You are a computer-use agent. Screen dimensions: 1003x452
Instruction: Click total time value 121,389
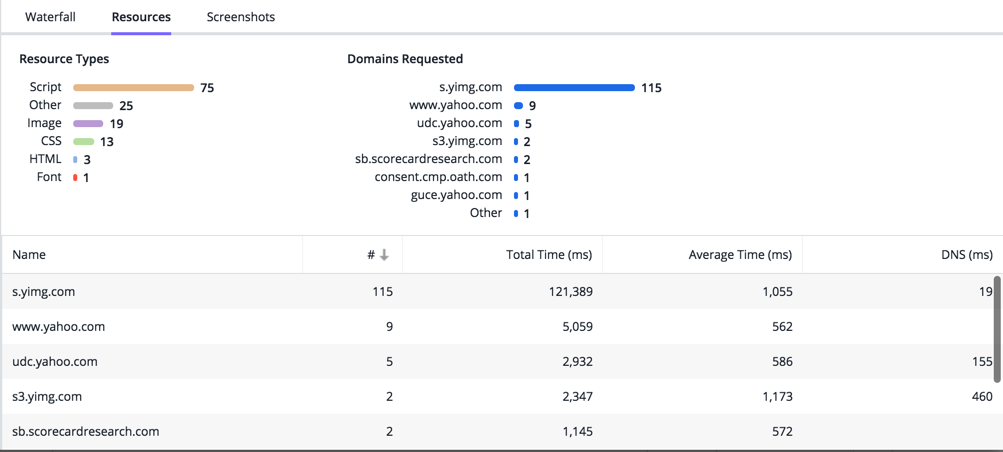[571, 292]
